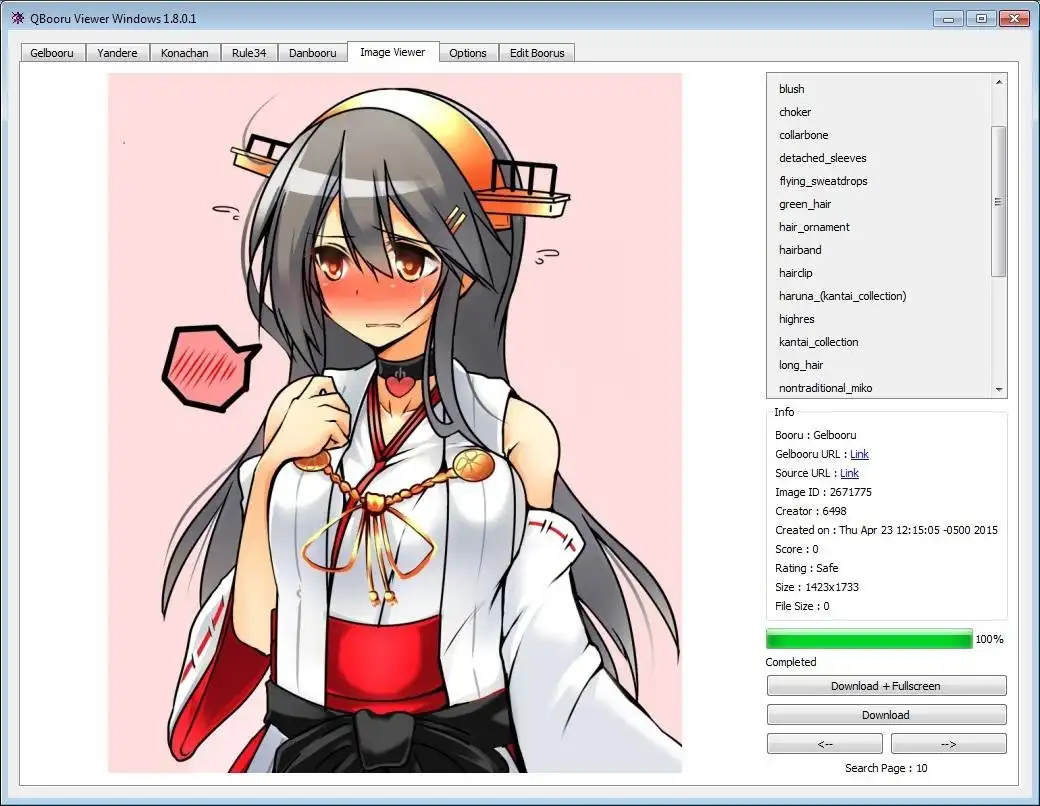Close the QBooru Viewer window
Image resolution: width=1040 pixels, height=806 pixels.
(1013, 19)
